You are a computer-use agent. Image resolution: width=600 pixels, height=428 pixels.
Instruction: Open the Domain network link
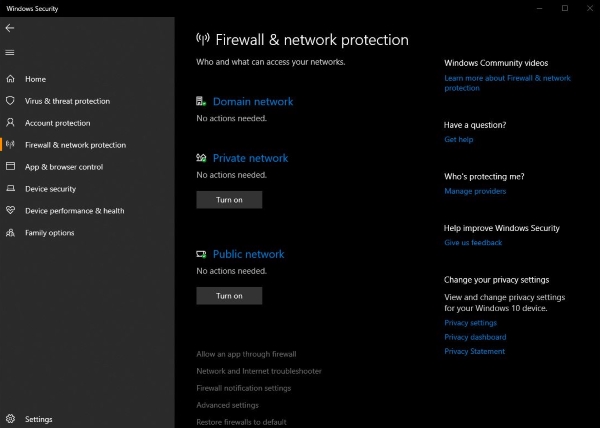tap(253, 101)
